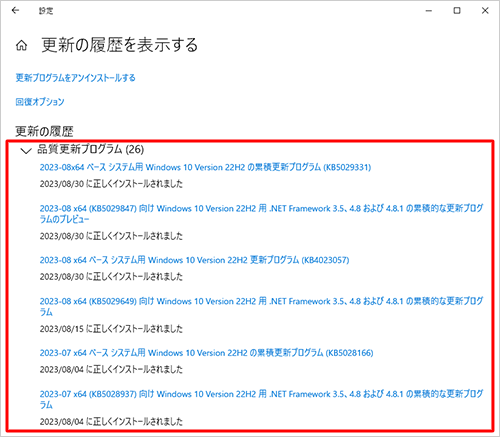Viewport: 500px width, 437px height.
Task: Open the KB5028166 cumulative update link
Action: 206,353
